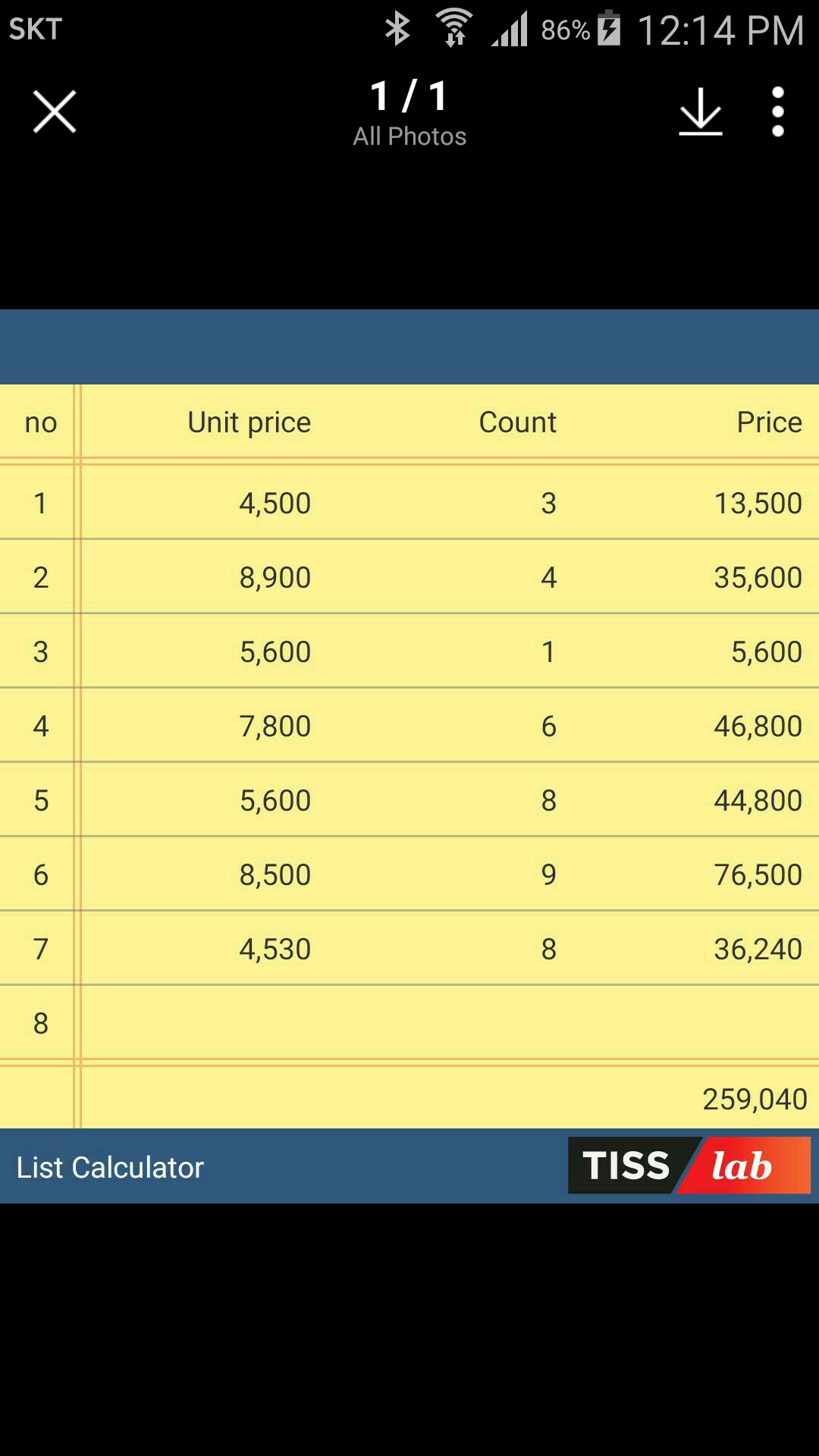Screen dimensions: 819x1456
Task: Tap the signal strength bars icon
Action: (510, 30)
